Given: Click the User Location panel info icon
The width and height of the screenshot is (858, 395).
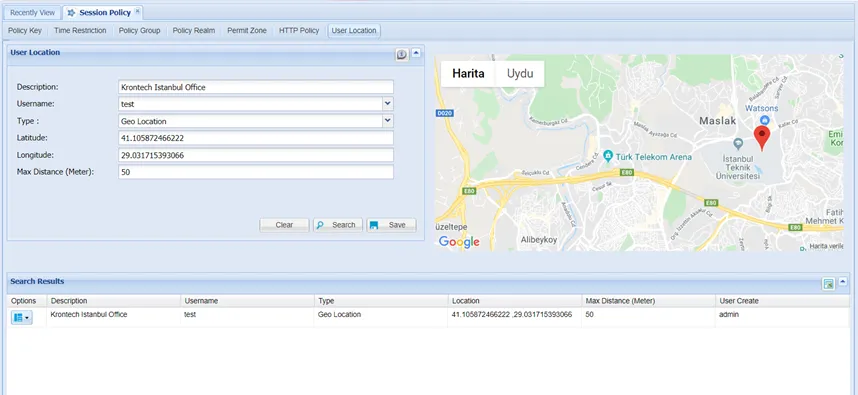Looking at the screenshot, I should (402, 54).
